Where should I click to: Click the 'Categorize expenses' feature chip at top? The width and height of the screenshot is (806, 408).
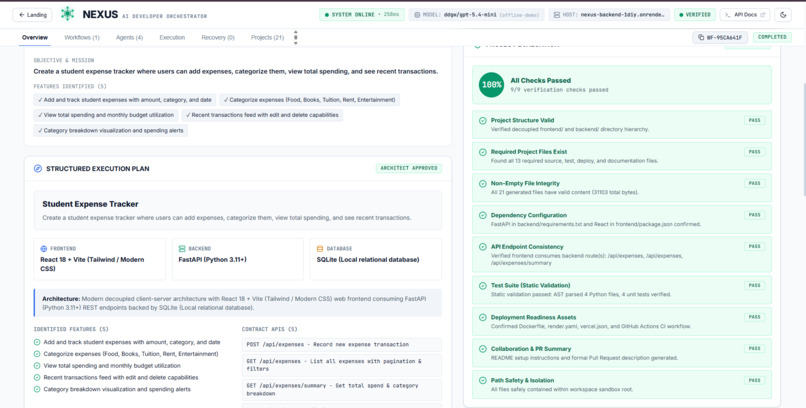(x=309, y=100)
